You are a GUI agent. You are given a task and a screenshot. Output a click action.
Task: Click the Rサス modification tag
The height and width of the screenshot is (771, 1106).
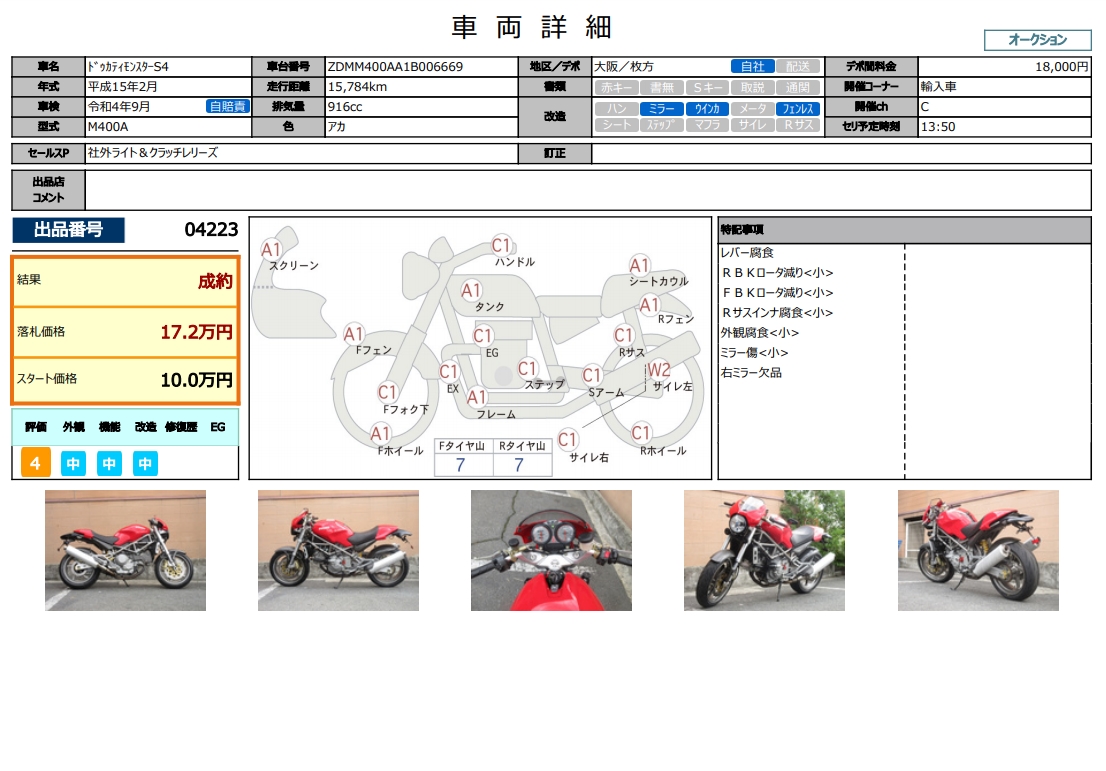[x=798, y=125]
